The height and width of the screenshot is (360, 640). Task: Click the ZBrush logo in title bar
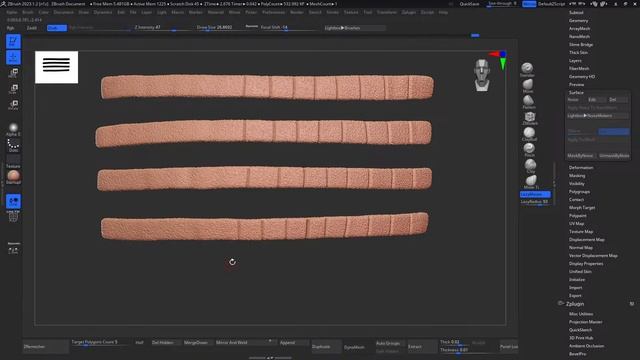coord(3,4)
